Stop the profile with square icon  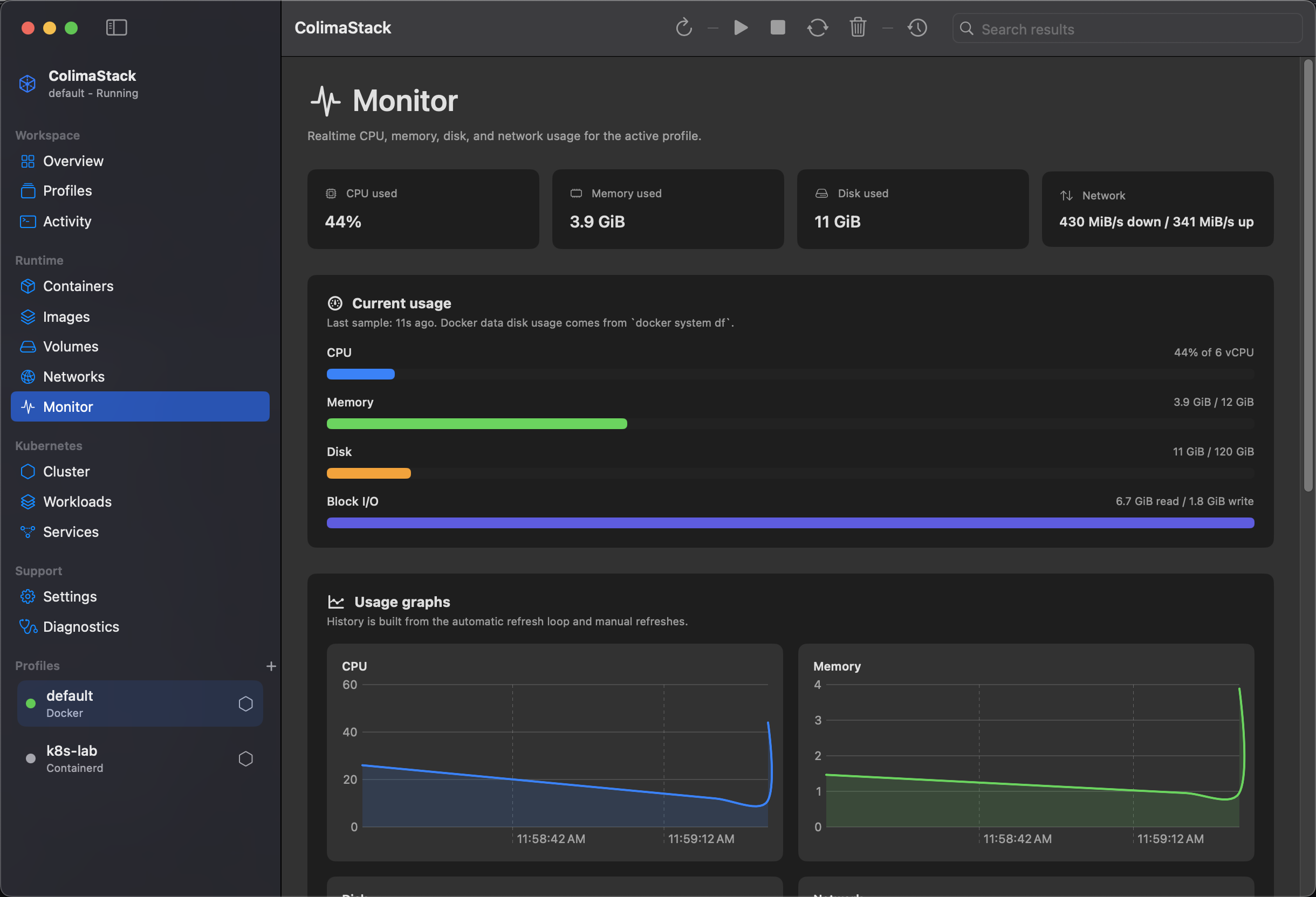(x=778, y=27)
